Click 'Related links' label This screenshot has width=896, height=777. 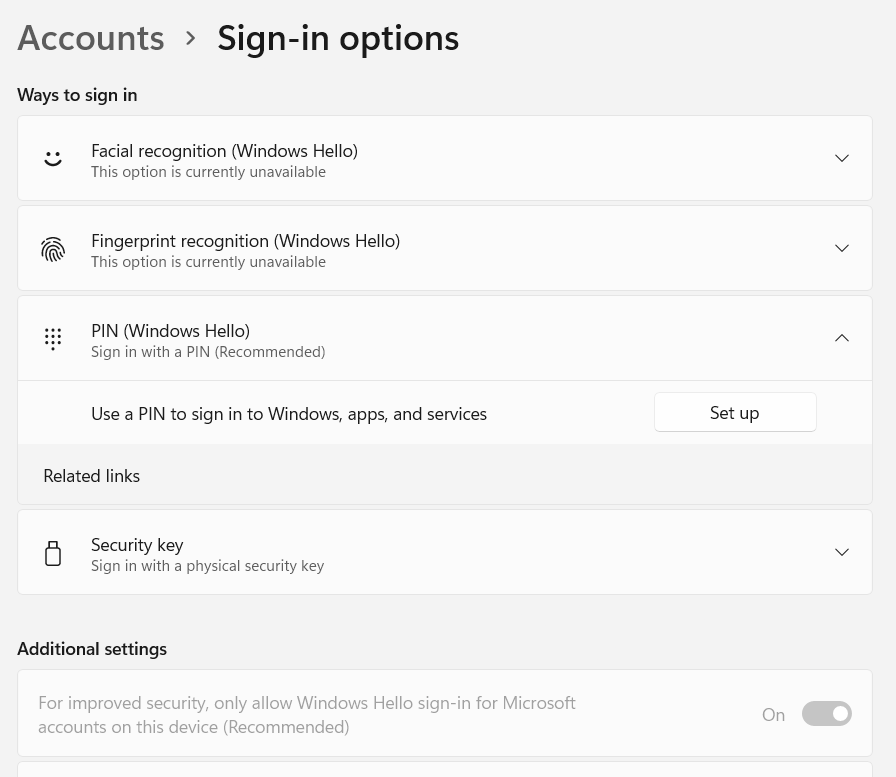[91, 476]
